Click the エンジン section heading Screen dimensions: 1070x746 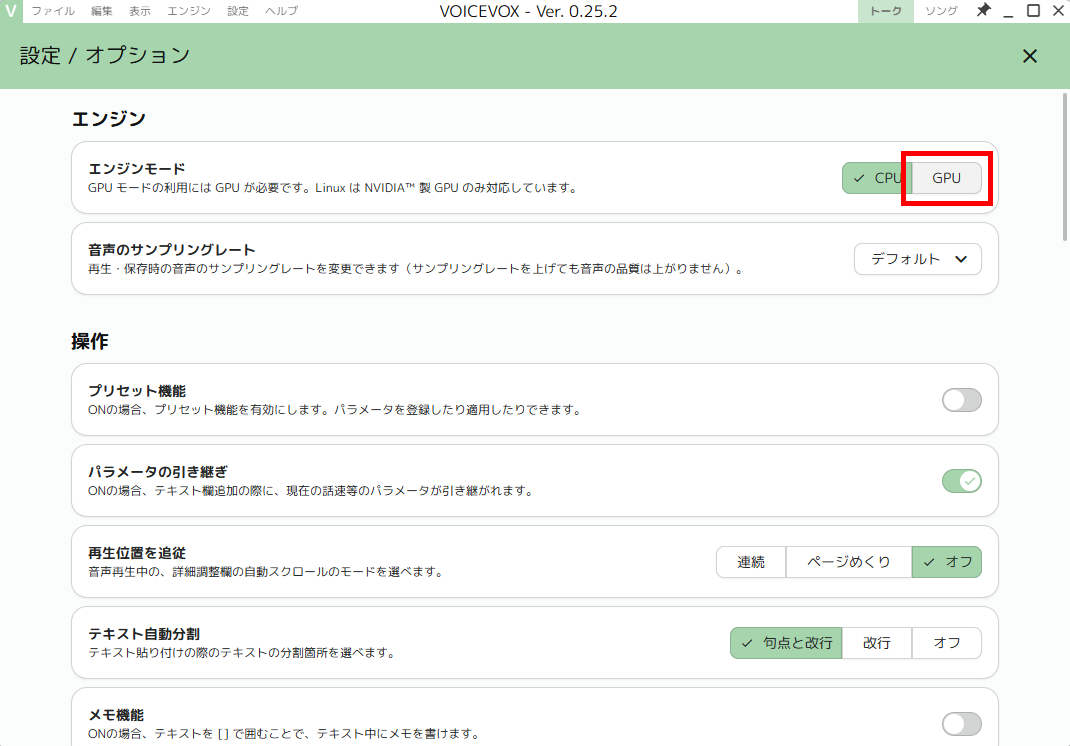click(x=109, y=119)
